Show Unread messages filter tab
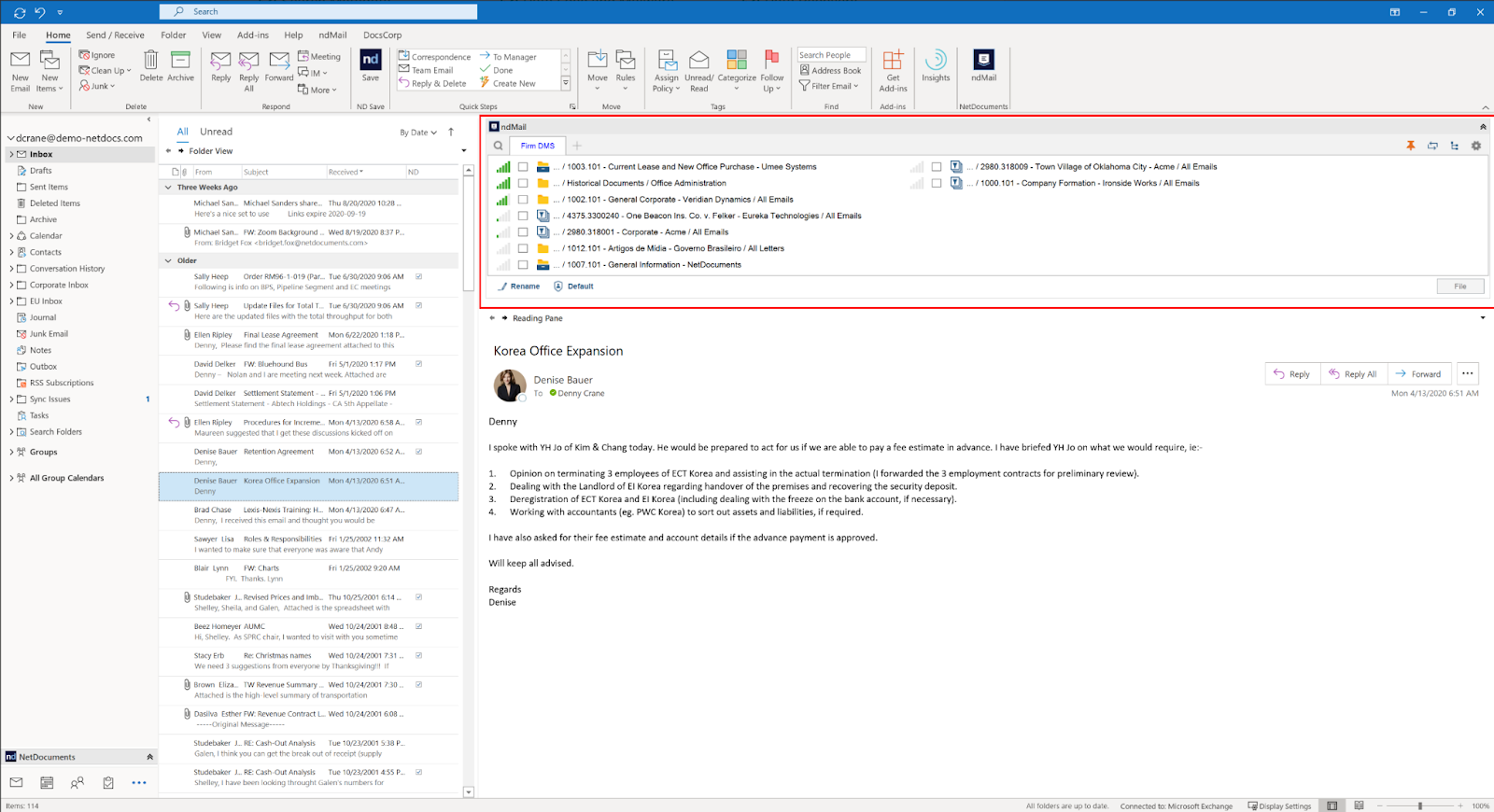 216,132
